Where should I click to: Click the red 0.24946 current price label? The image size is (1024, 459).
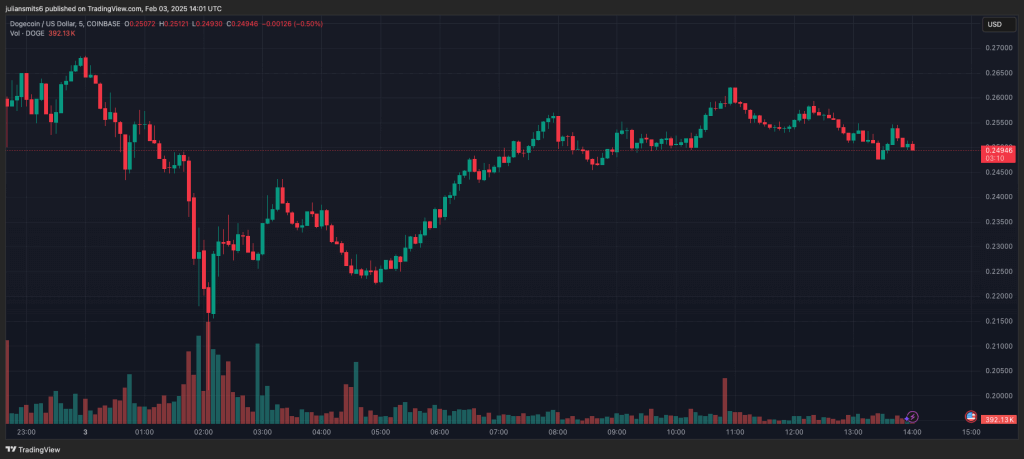(999, 150)
